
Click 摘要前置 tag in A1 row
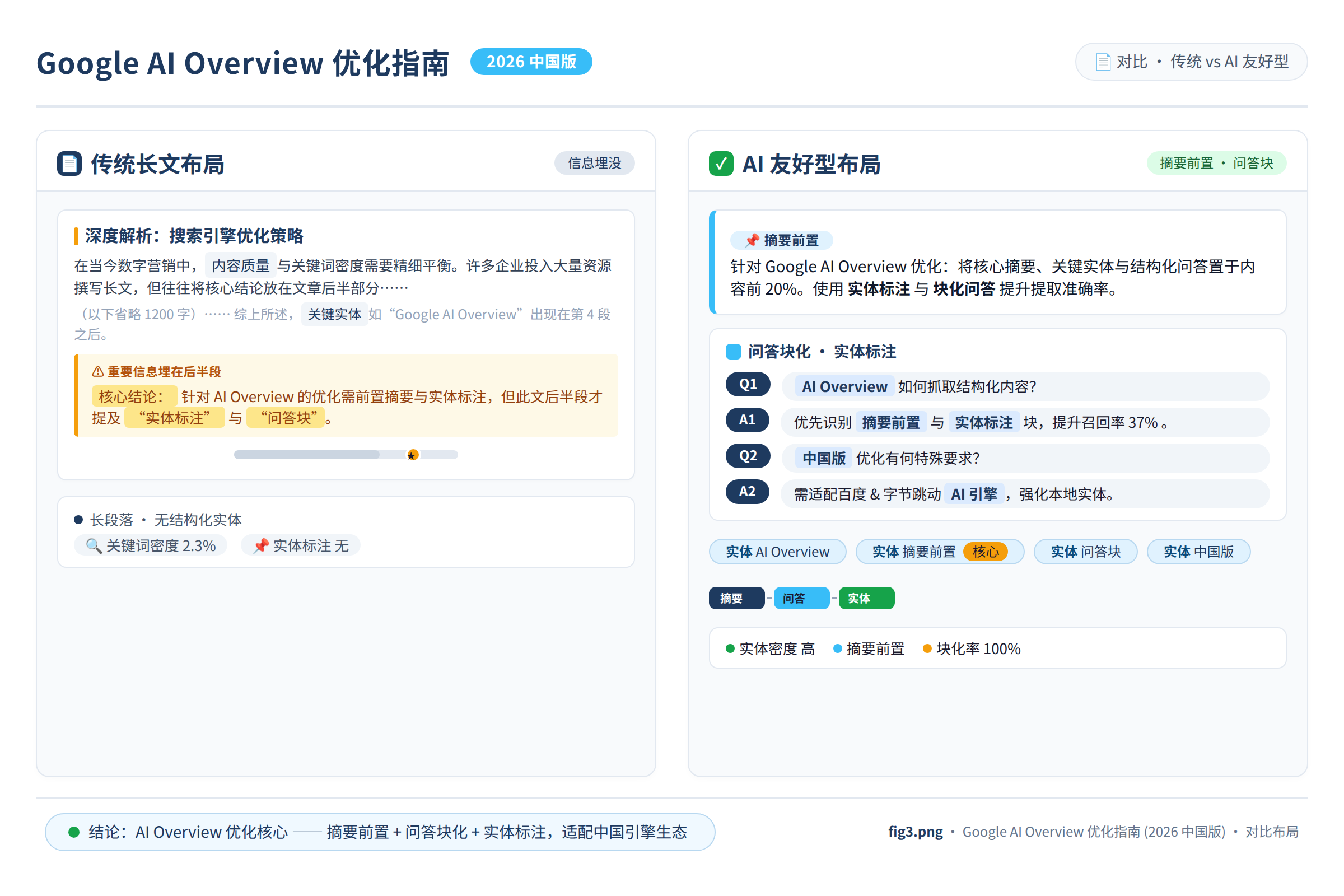tap(891, 422)
